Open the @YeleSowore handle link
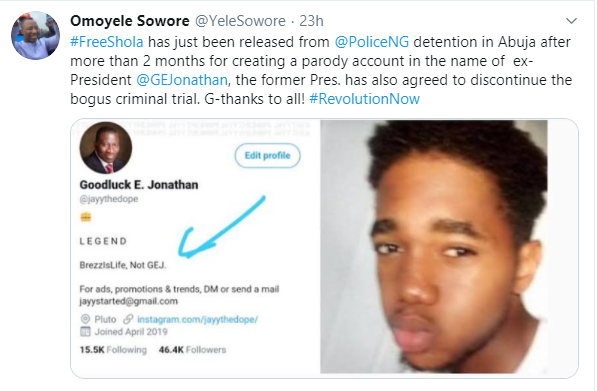Screen dimensions: 597x391 [x=240, y=21]
